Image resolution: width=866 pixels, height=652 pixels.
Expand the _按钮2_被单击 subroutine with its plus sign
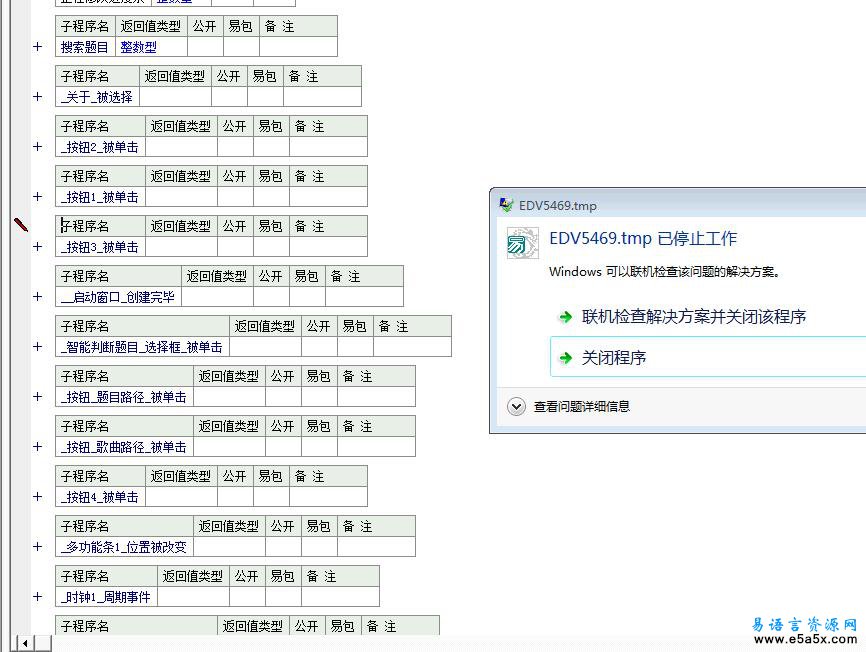[38, 147]
